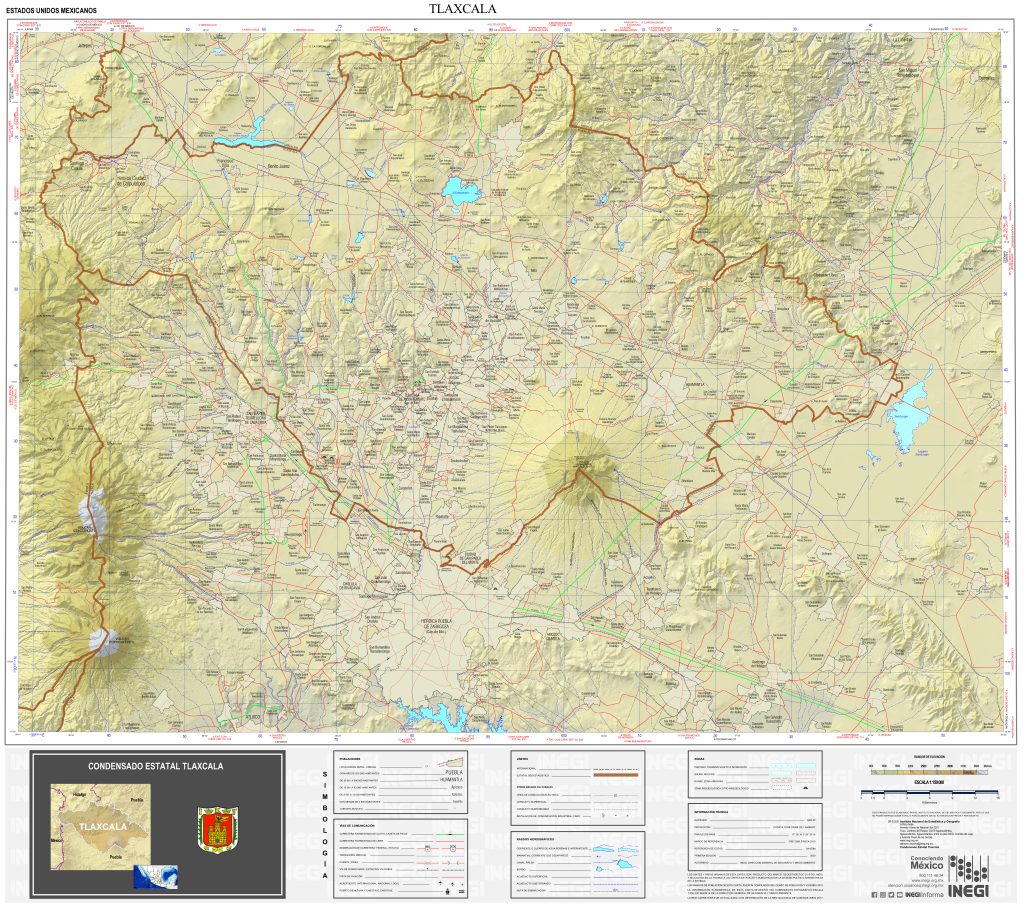Screen dimensions: 1024x910
Task: Toggle the LÍMITES legend panel visibility
Action: click(520, 757)
